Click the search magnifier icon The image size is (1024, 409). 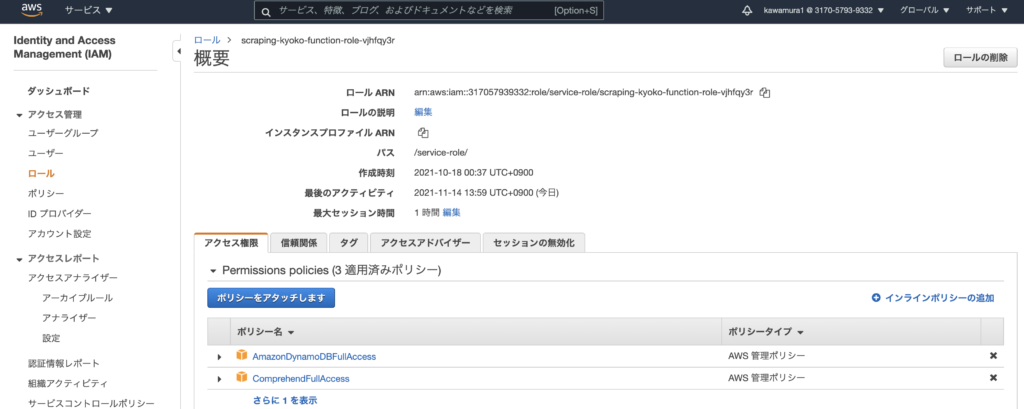266,11
